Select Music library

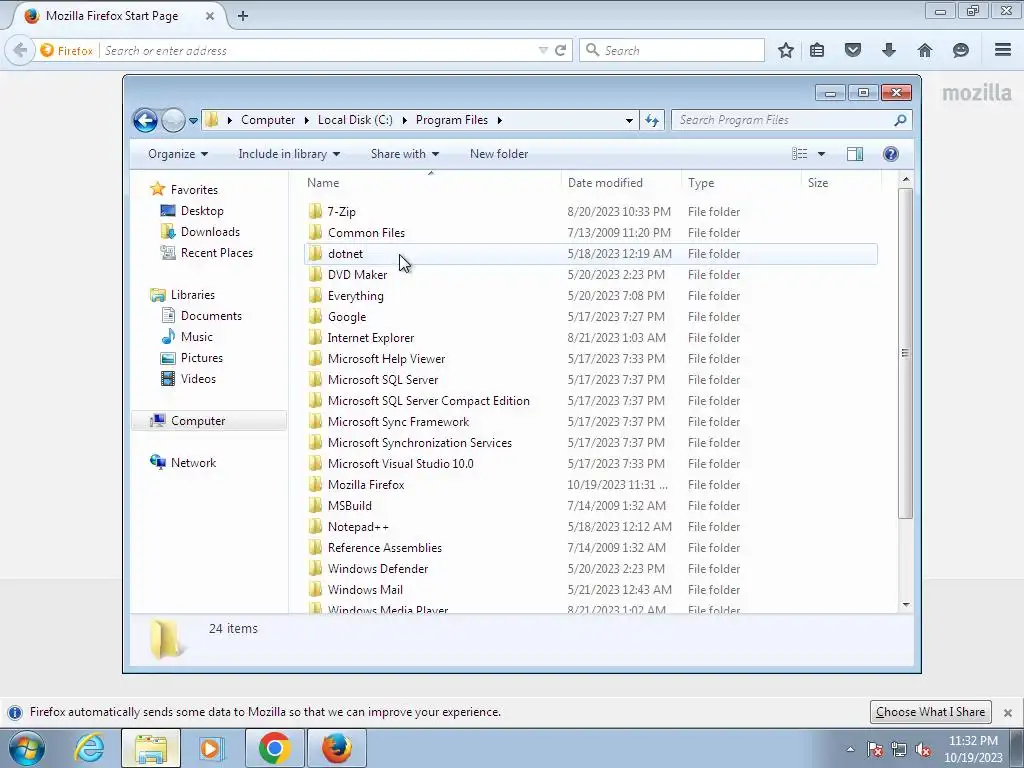pos(196,337)
